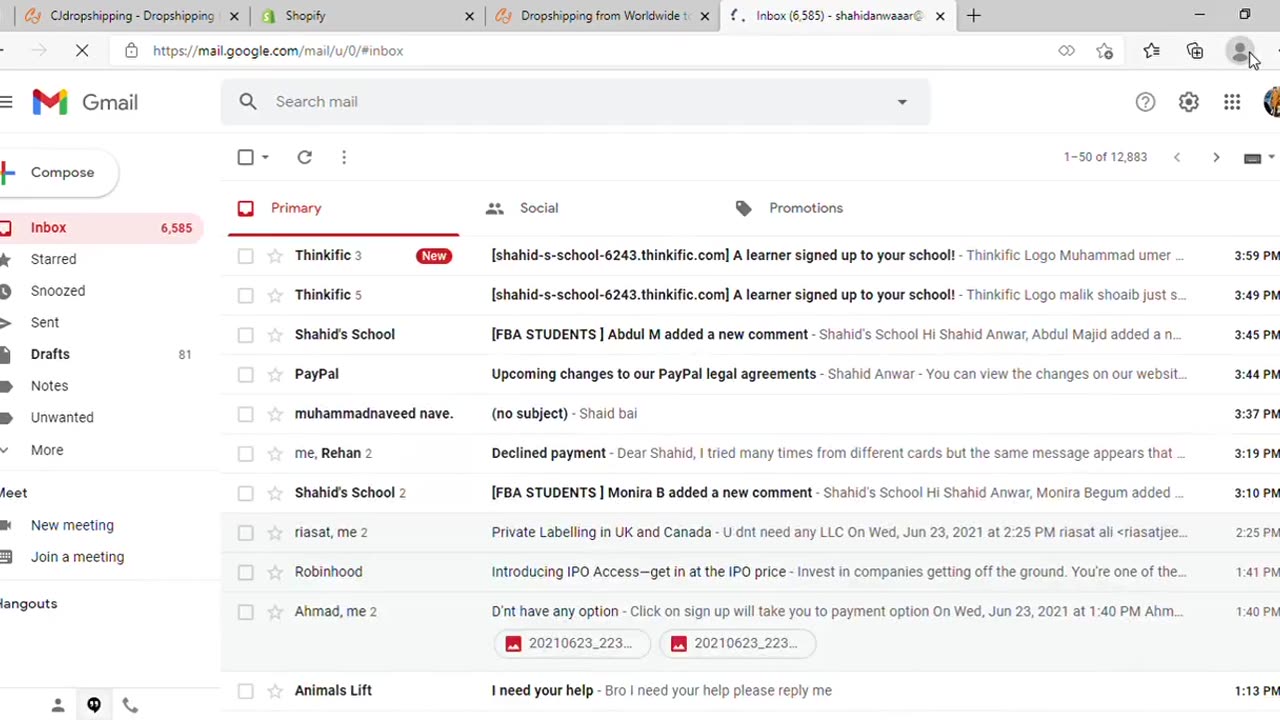Open the Sent folder
The image size is (1280, 720).
pos(45,322)
